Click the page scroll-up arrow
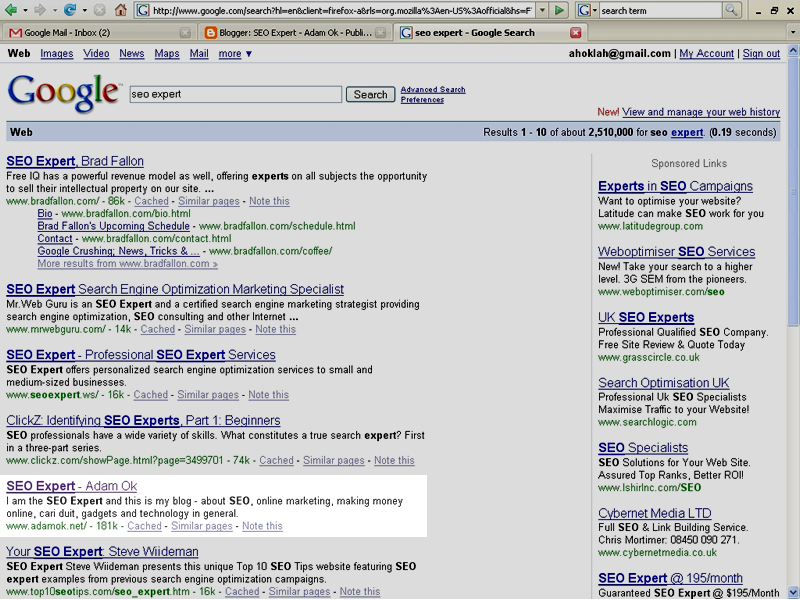Screen dimensions: 800x600 point(793,51)
